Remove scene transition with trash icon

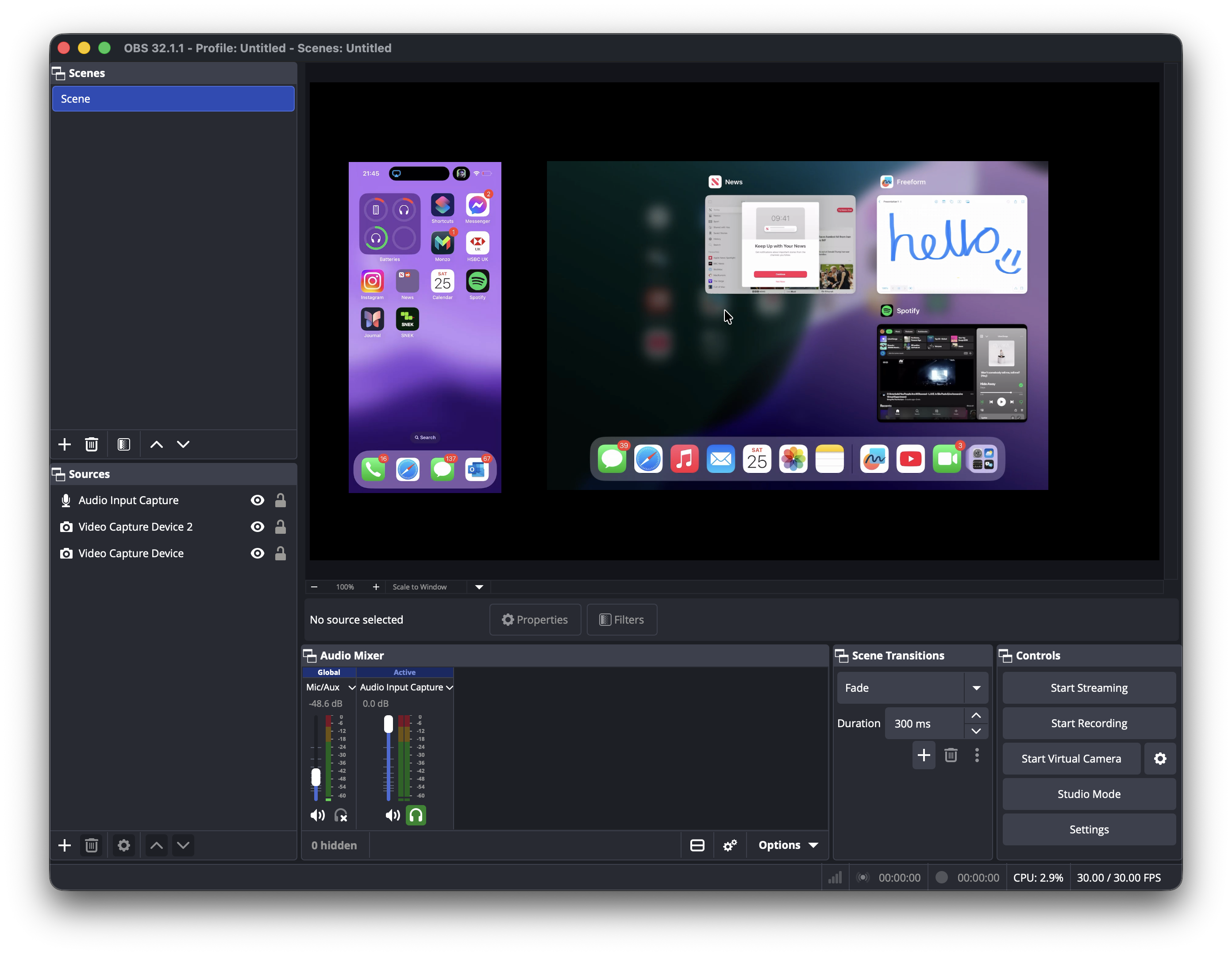[951, 755]
